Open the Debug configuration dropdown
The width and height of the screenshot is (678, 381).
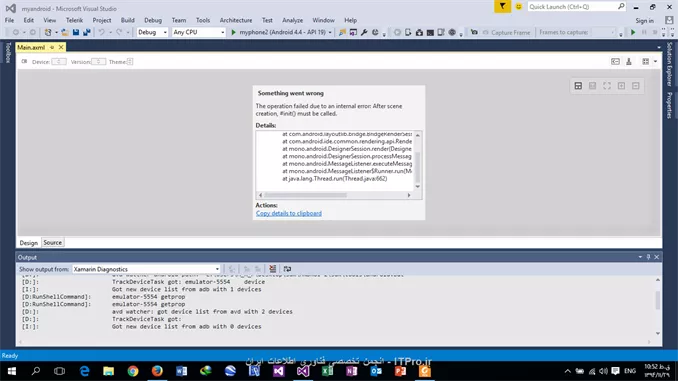(152, 32)
